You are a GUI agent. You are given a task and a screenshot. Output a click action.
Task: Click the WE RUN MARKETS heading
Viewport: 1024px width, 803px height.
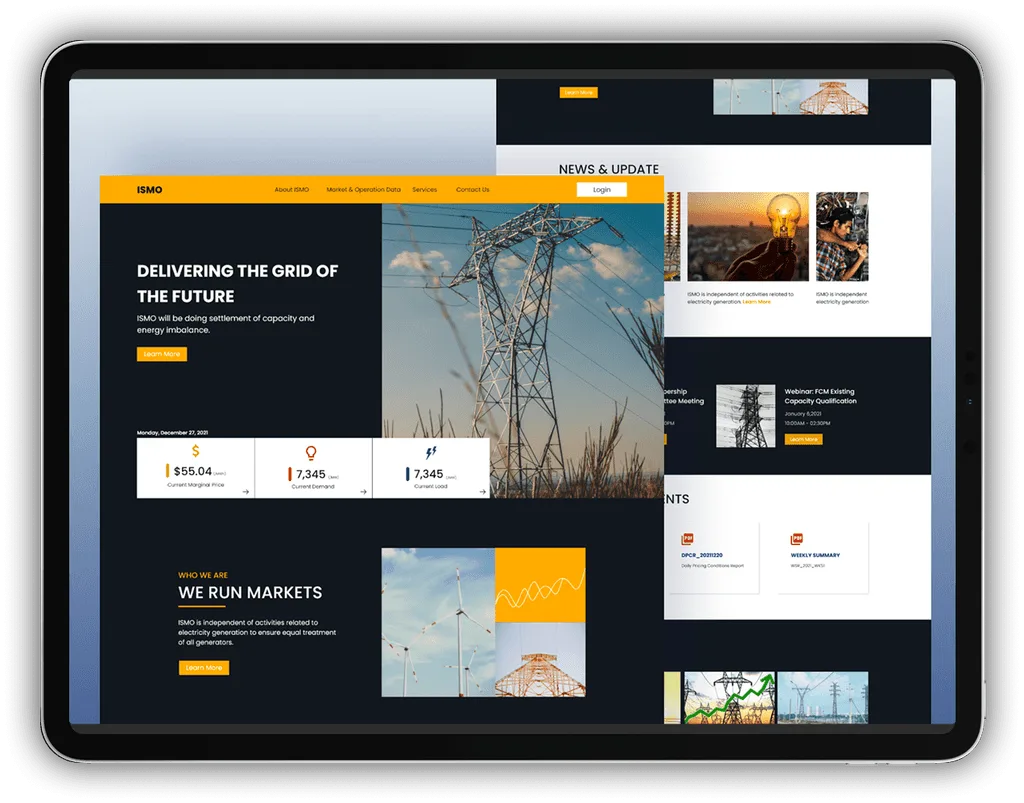[250, 592]
